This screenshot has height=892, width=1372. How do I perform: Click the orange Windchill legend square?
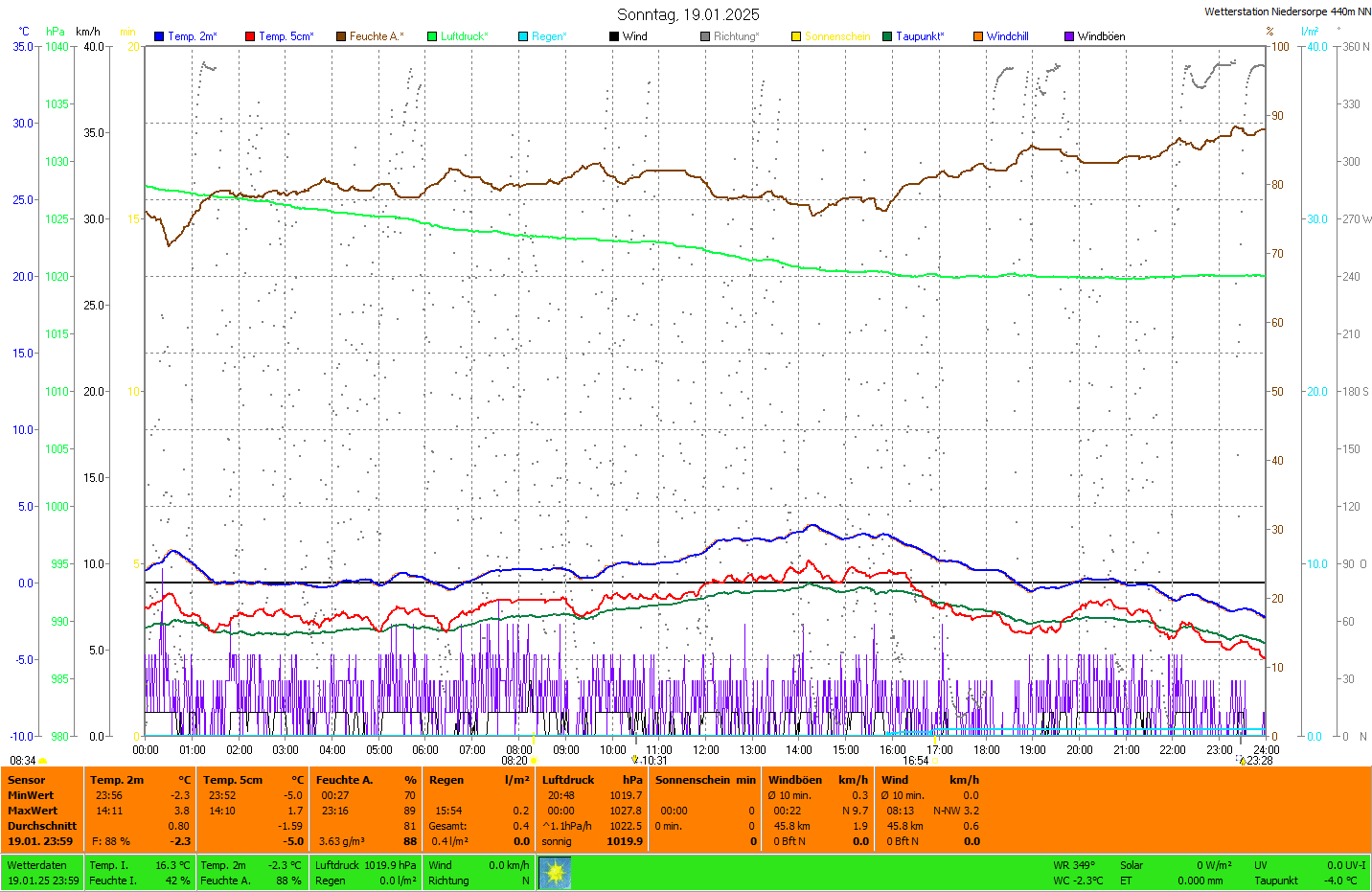pos(978,36)
